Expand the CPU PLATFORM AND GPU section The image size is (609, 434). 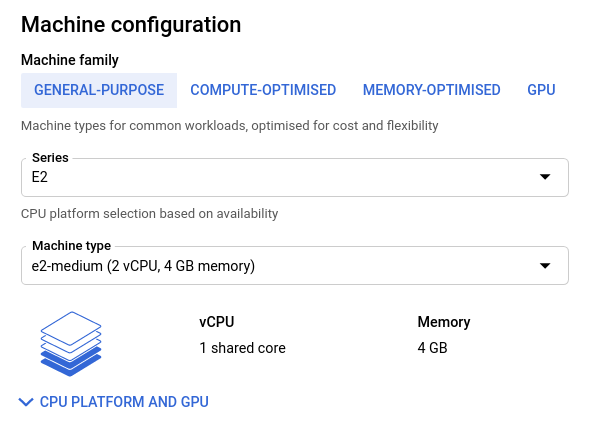coord(124,402)
